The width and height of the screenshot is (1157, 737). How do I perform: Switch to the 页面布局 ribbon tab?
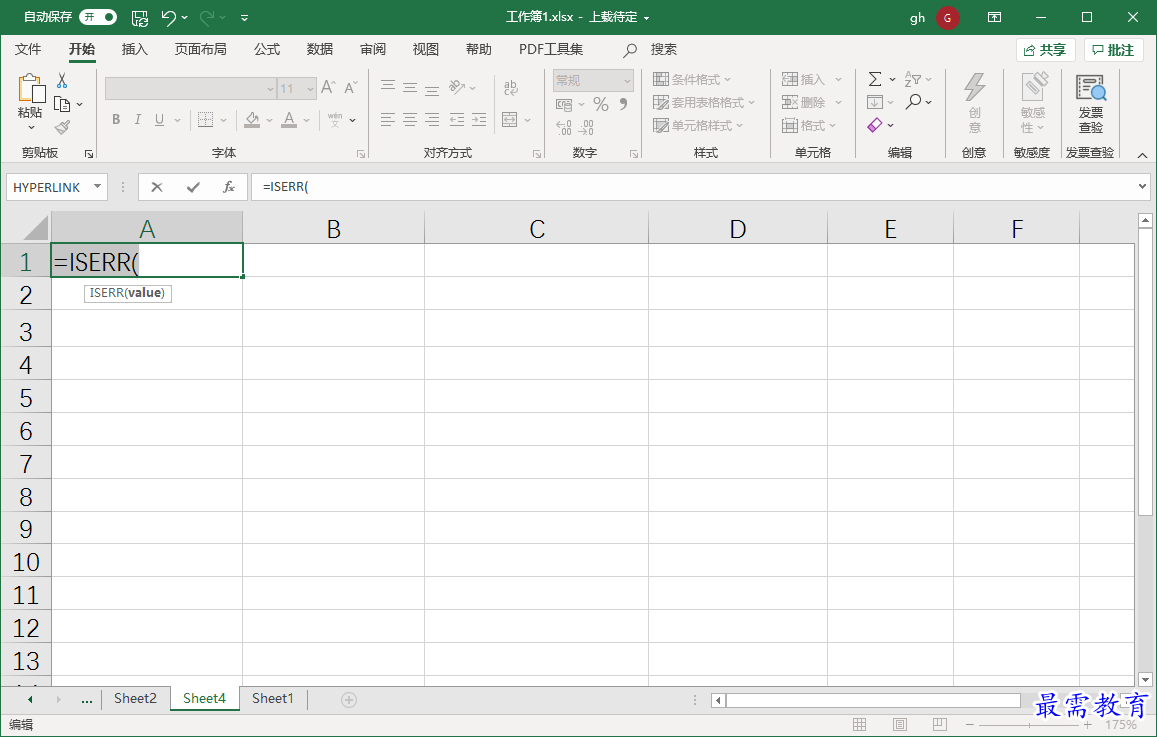pos(201,49)
